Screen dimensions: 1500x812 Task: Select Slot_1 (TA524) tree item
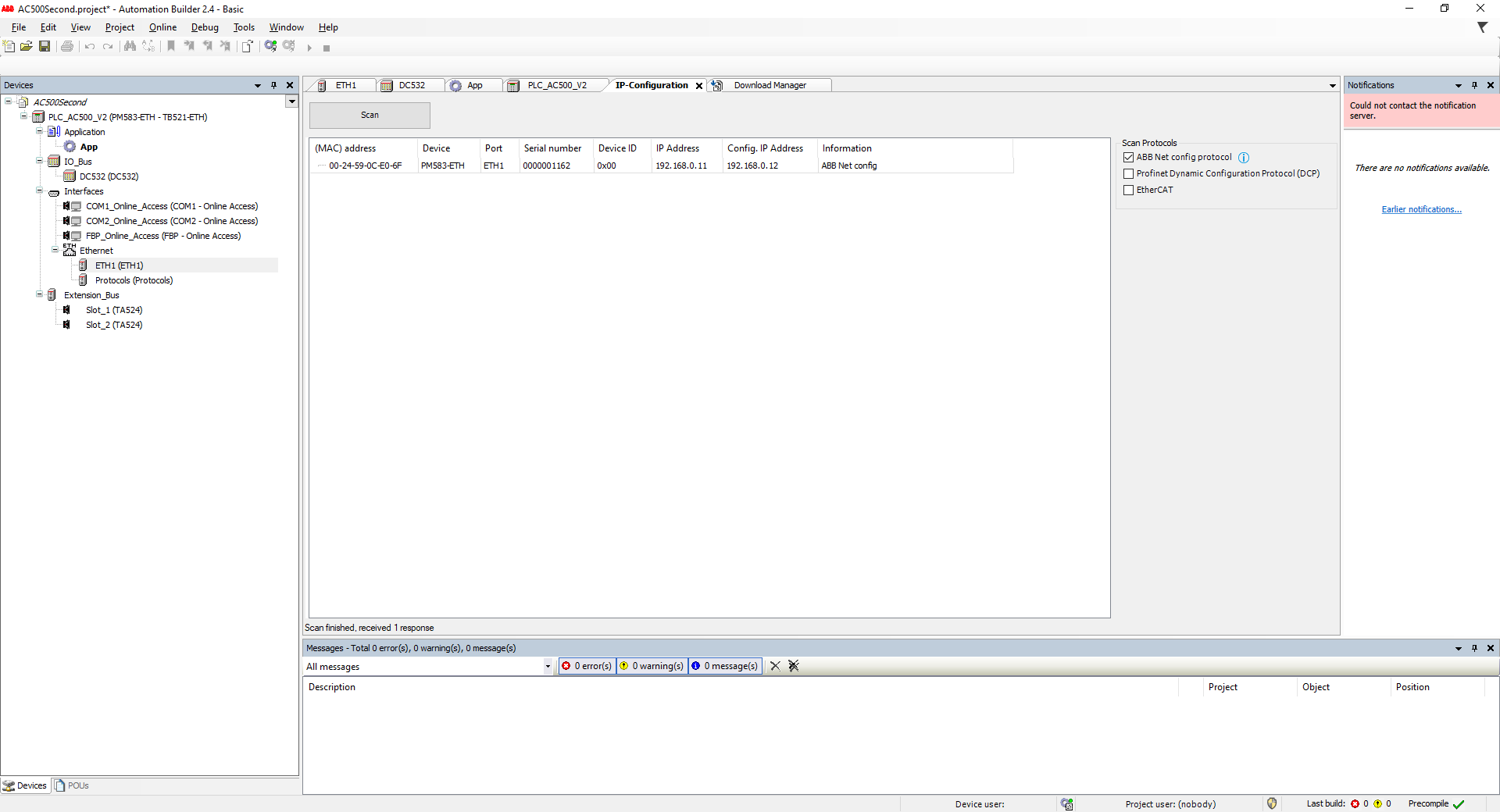click(x=114, y=310)
